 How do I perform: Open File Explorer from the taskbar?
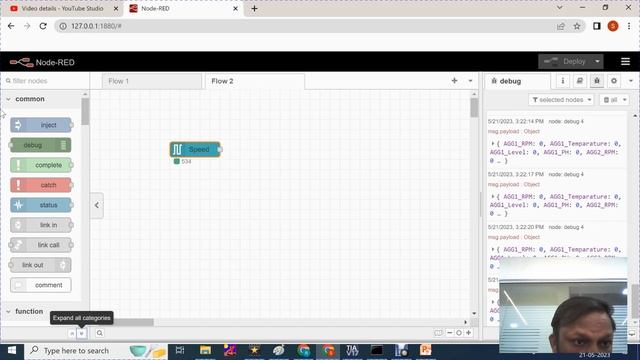[205, 350]
